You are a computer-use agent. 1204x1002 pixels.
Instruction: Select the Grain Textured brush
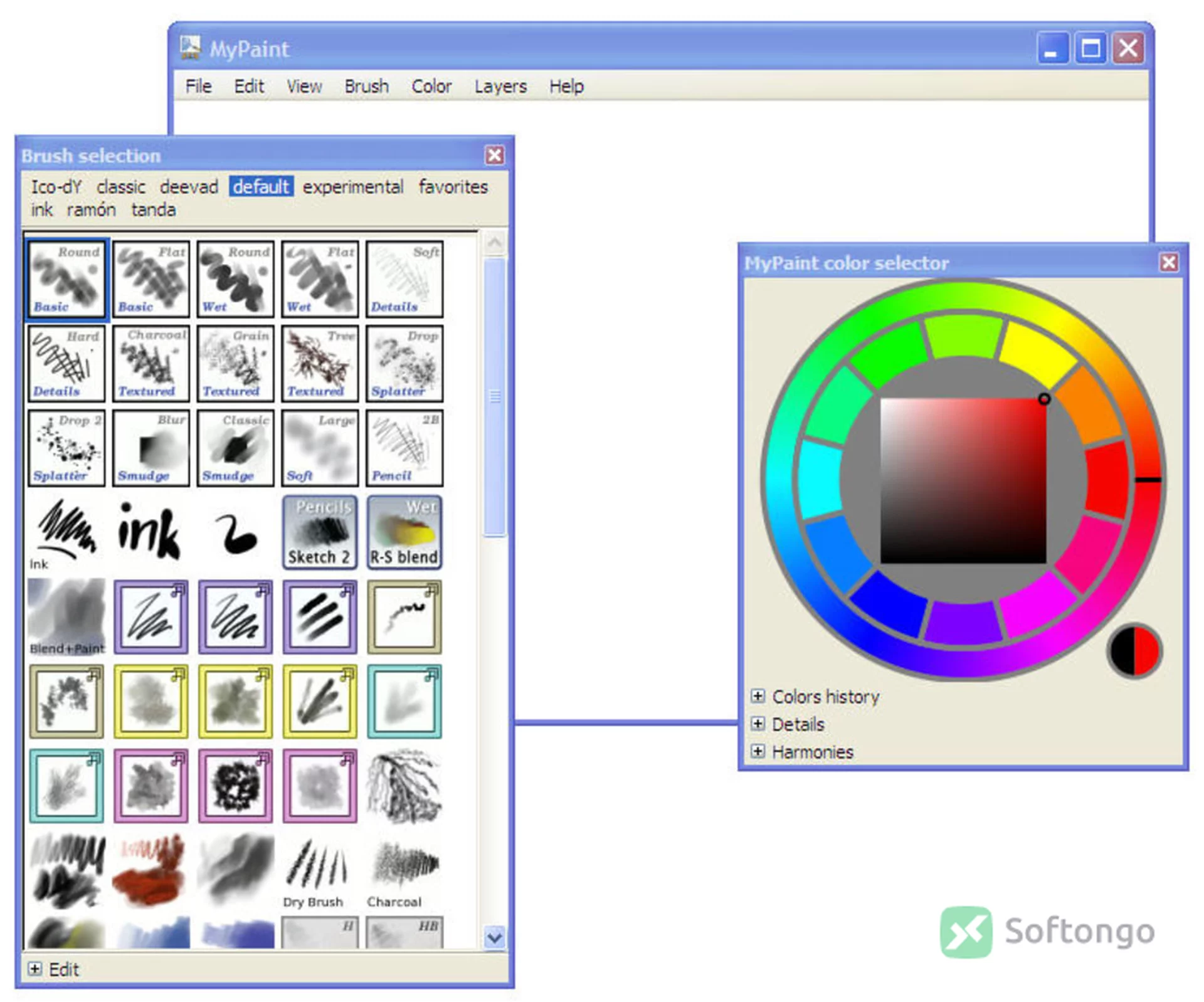pyautogui.click(x=235, y=364)
